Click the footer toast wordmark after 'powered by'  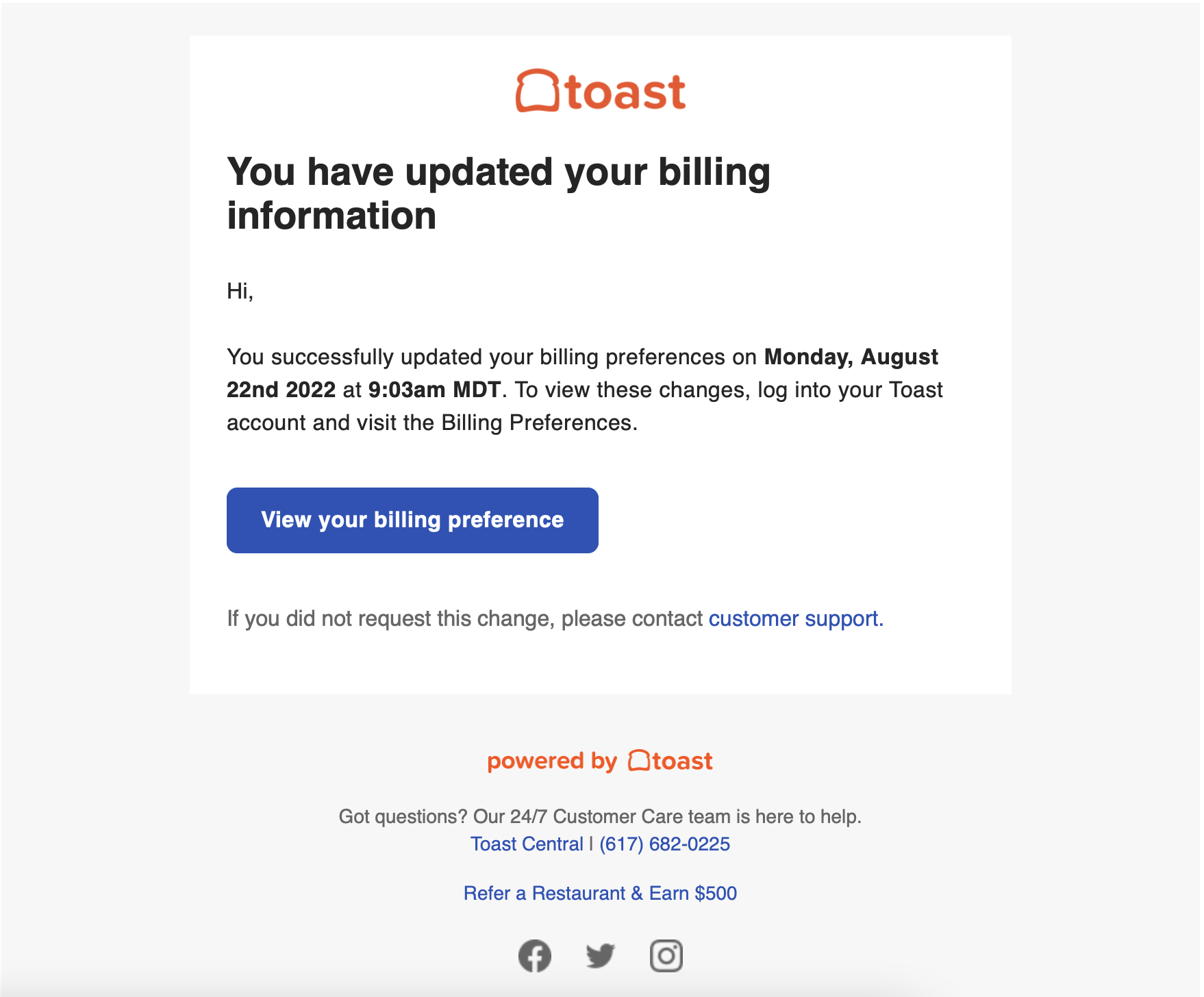[682, 761]
